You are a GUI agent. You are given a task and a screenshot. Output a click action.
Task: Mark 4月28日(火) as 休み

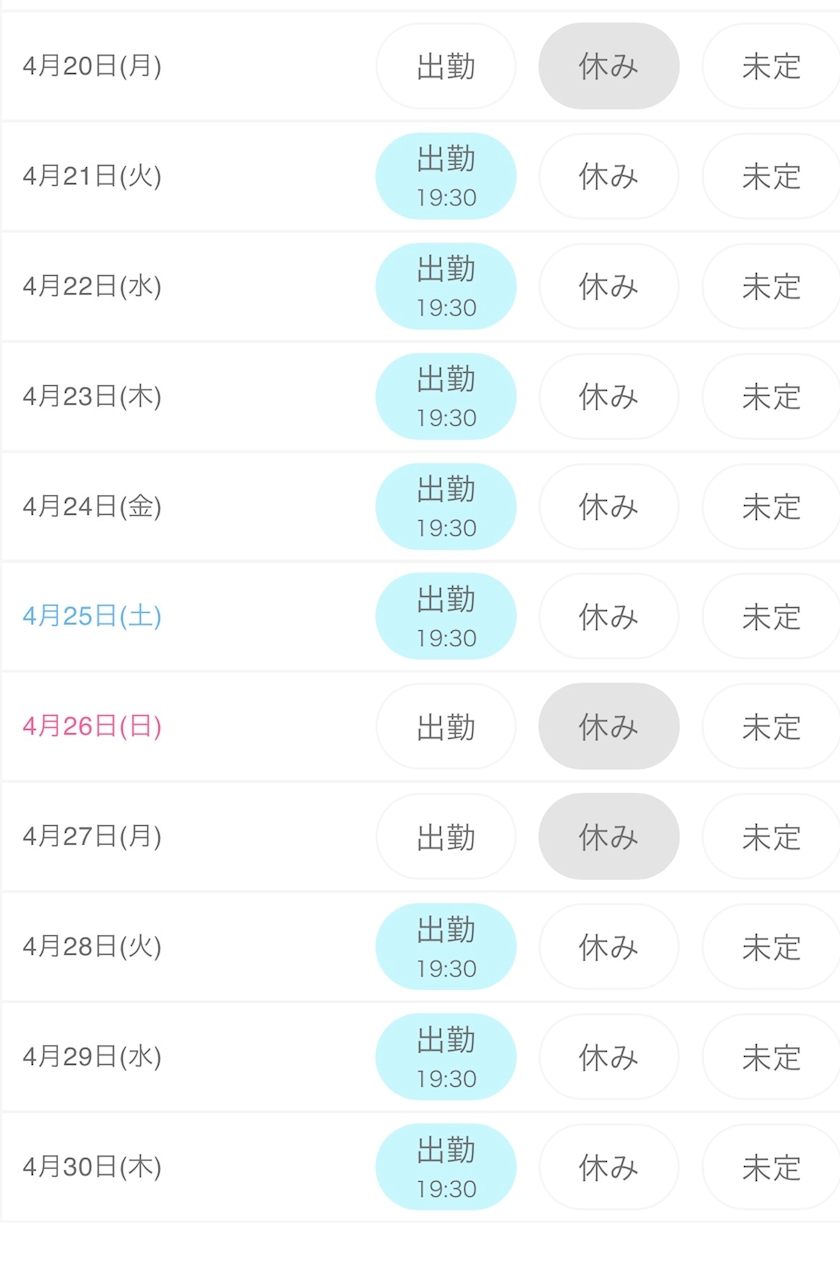coord(608,946)
